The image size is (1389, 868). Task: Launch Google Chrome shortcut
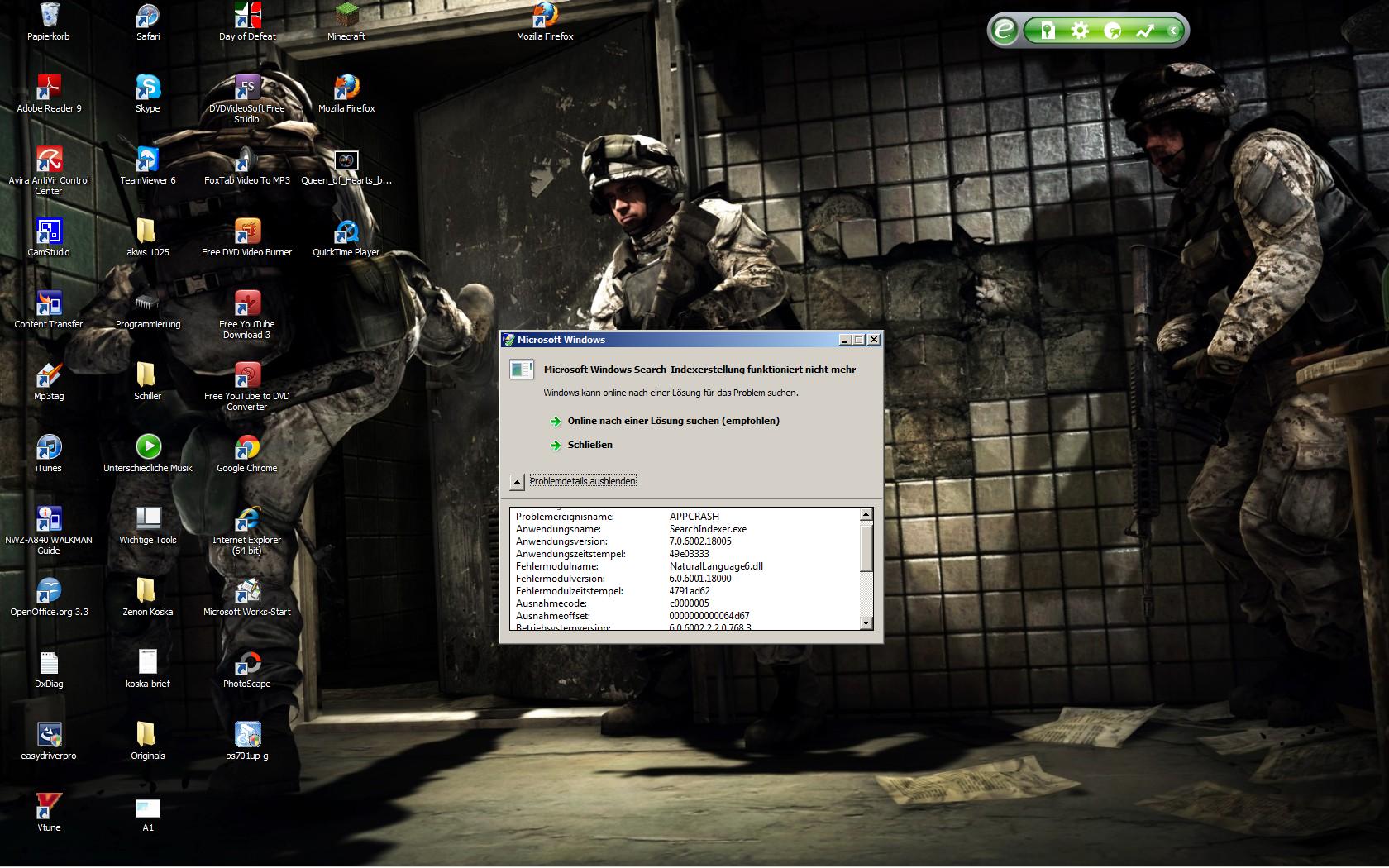click(247, 447)
